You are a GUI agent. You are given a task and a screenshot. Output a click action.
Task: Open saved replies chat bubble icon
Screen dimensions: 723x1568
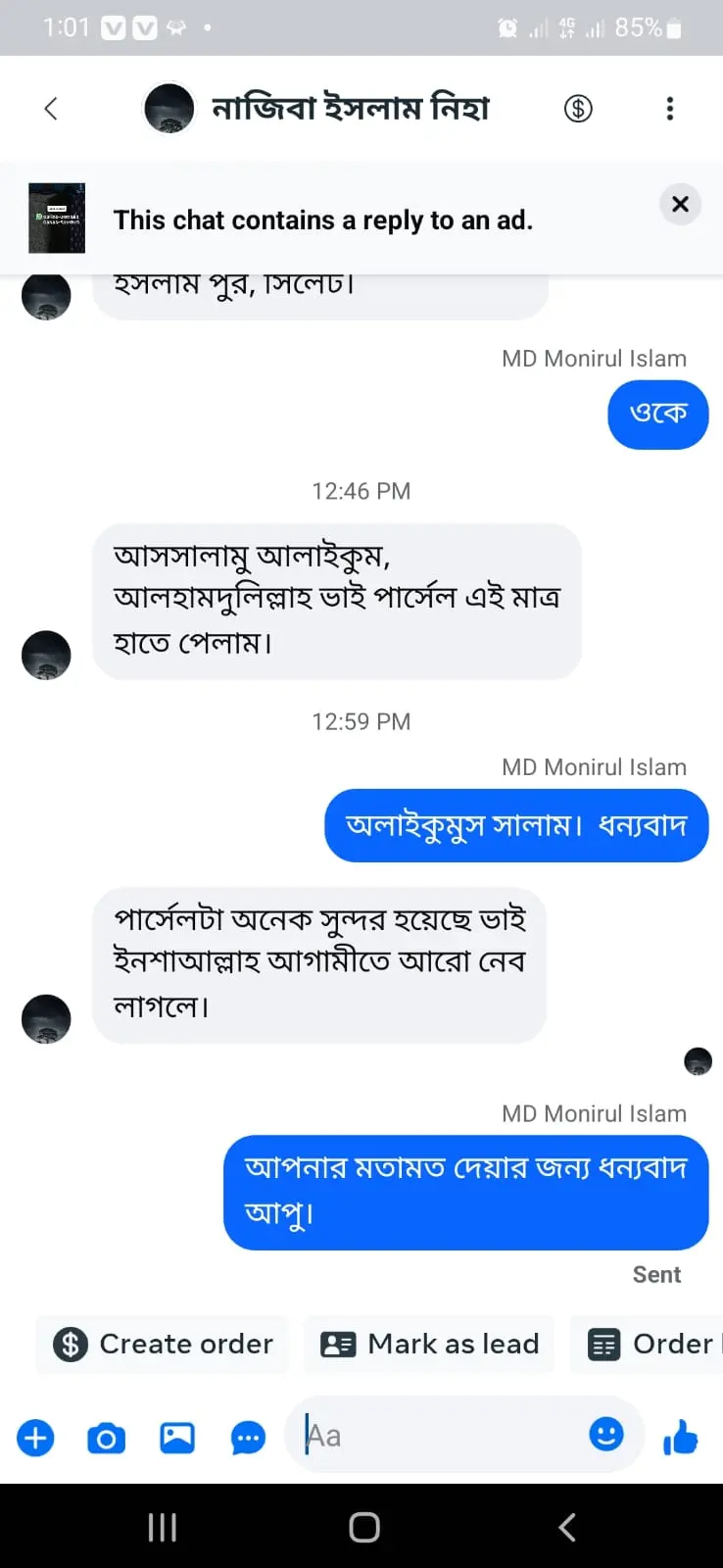click(248, 1438)
